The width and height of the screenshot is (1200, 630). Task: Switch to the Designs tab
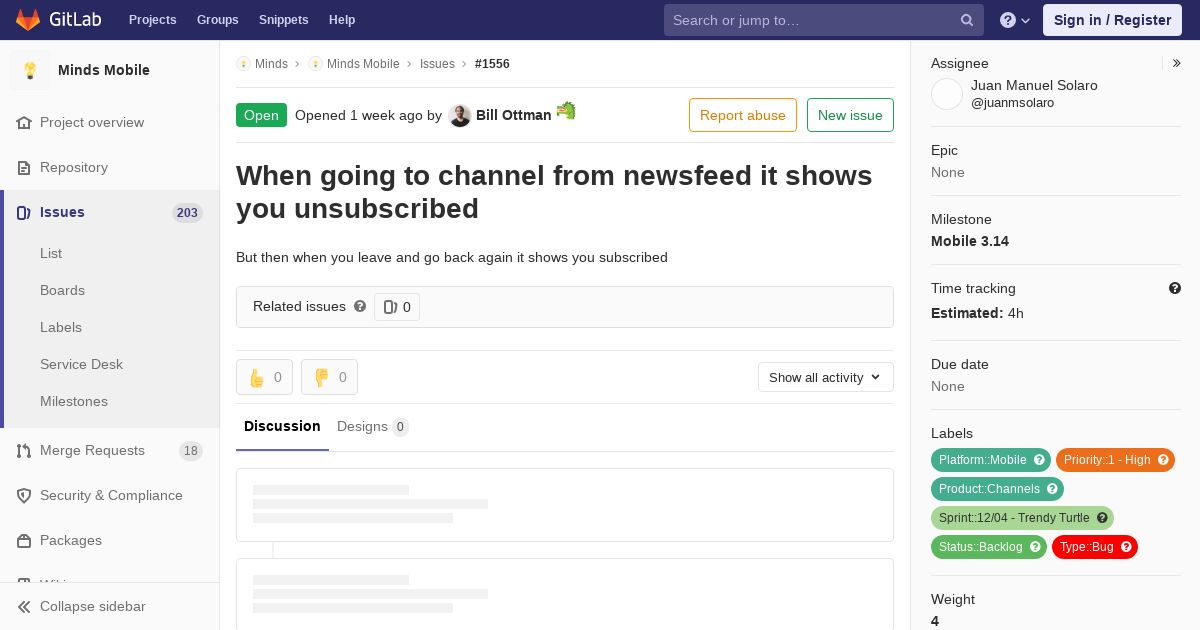pos(372,427)
